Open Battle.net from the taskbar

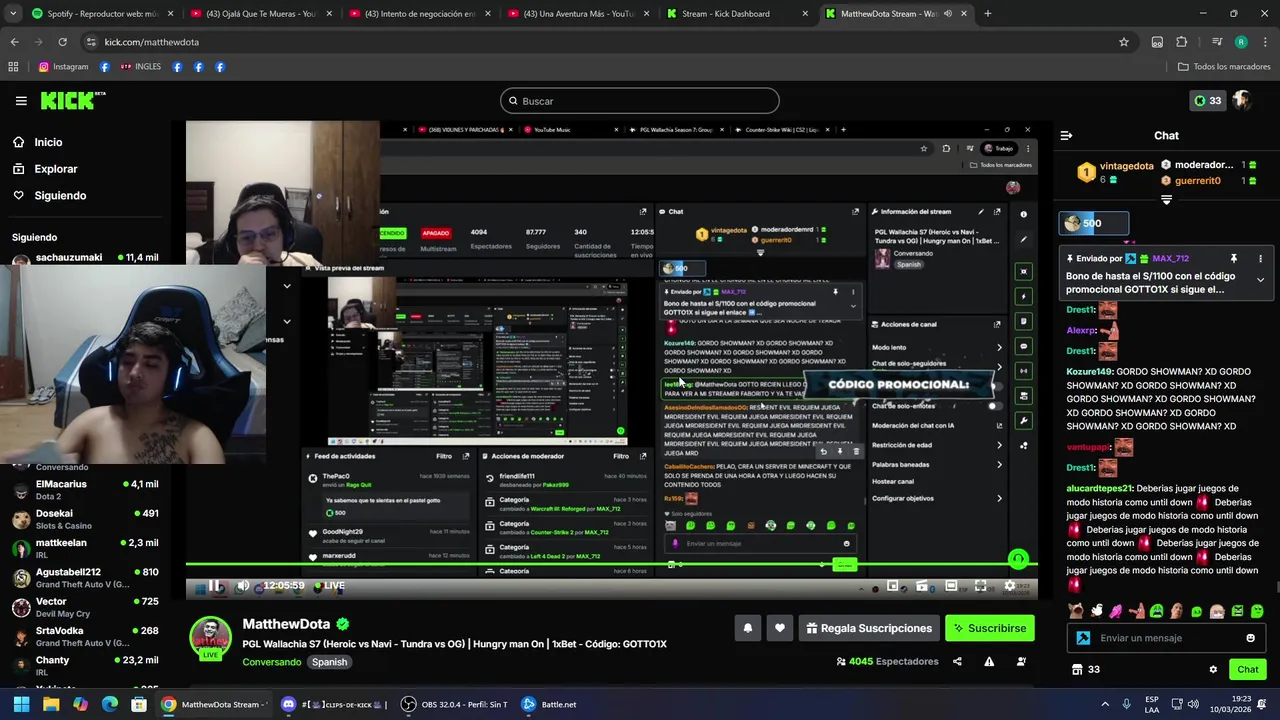pos(549,704)
